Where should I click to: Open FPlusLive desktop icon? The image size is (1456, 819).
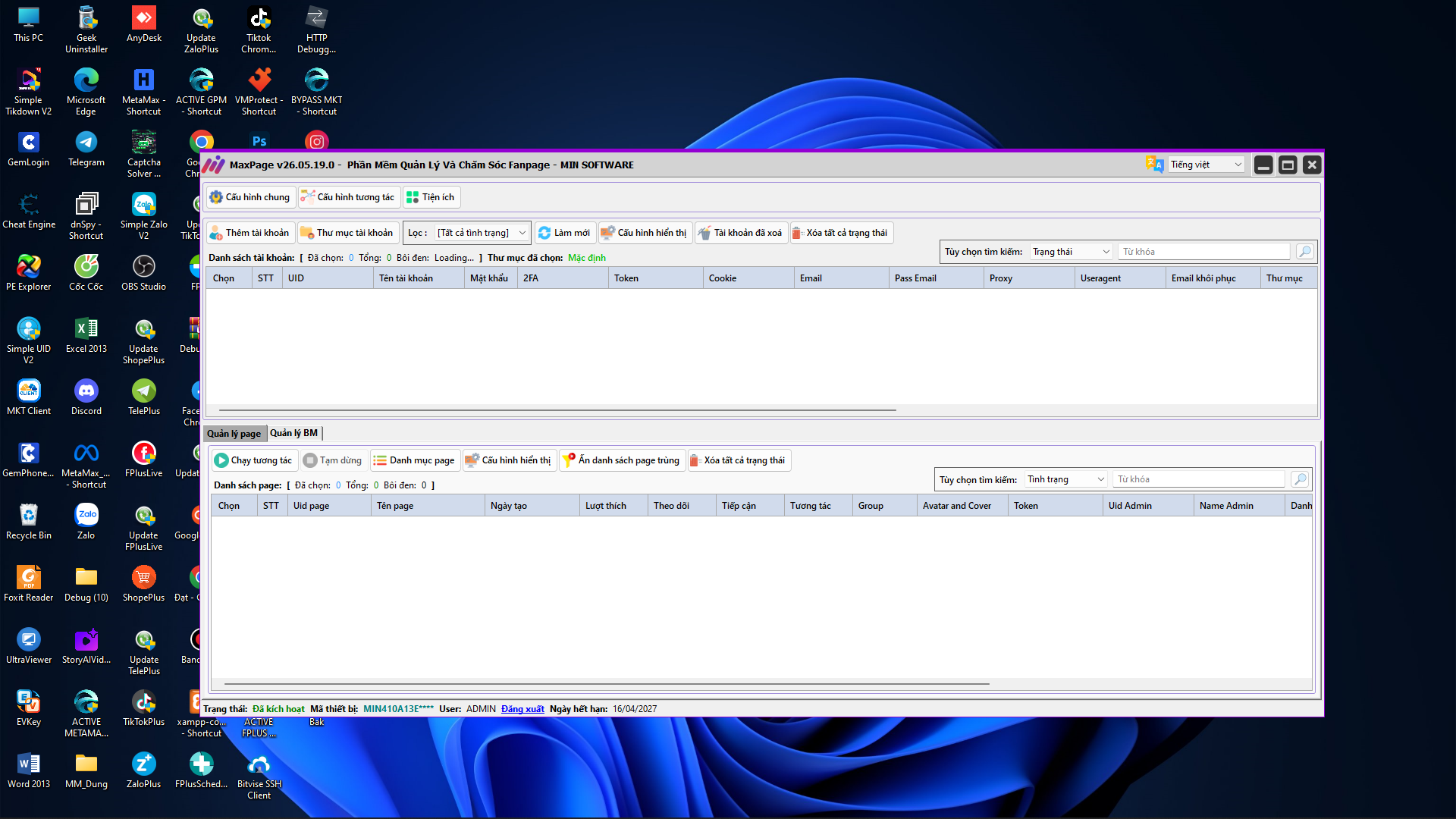pyautogui.click(x=143, y=460)
